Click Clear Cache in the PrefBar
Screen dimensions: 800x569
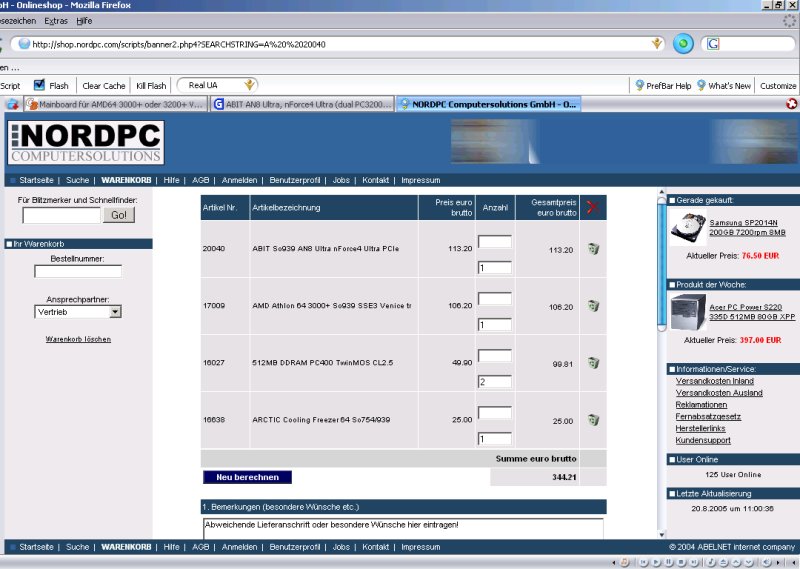click(104, 86)
